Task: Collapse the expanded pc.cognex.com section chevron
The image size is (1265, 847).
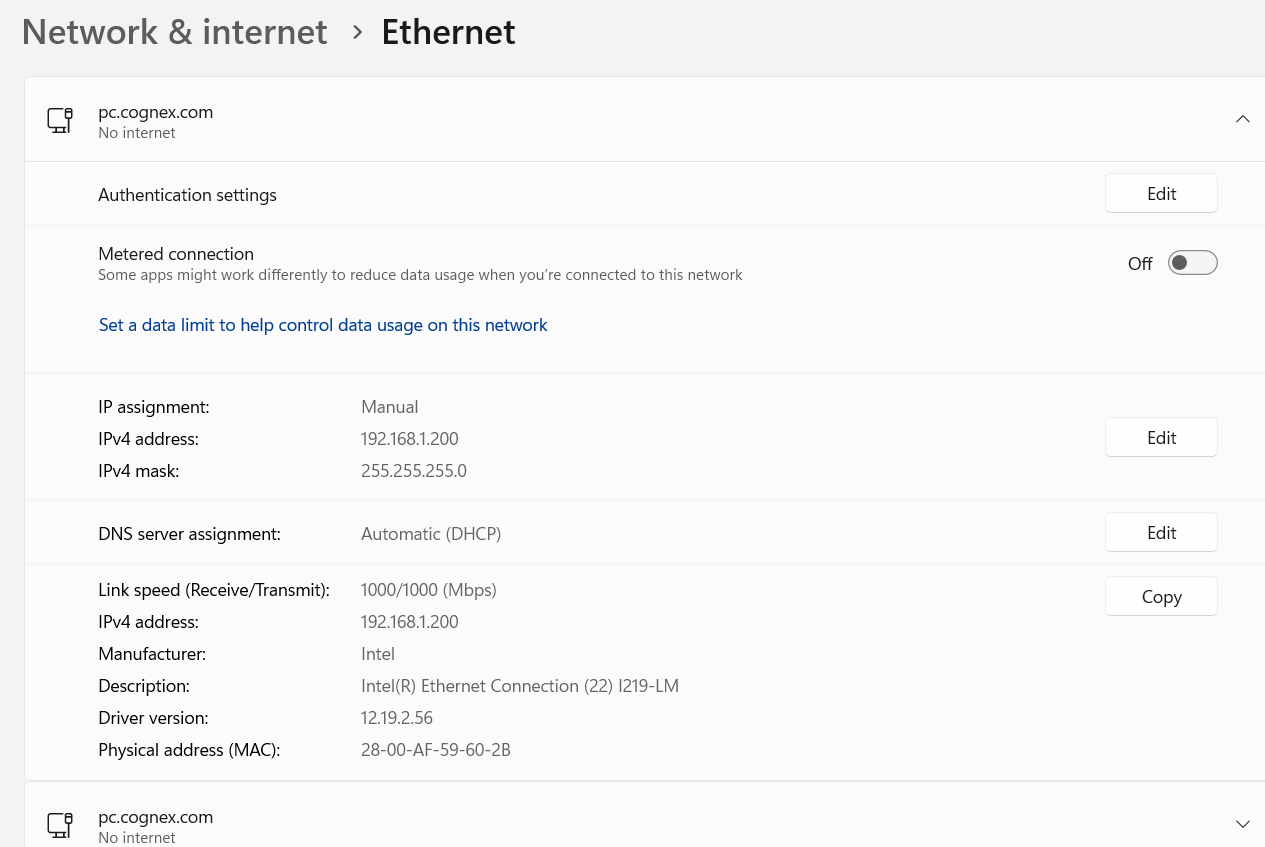Action: coord(1243,119)
